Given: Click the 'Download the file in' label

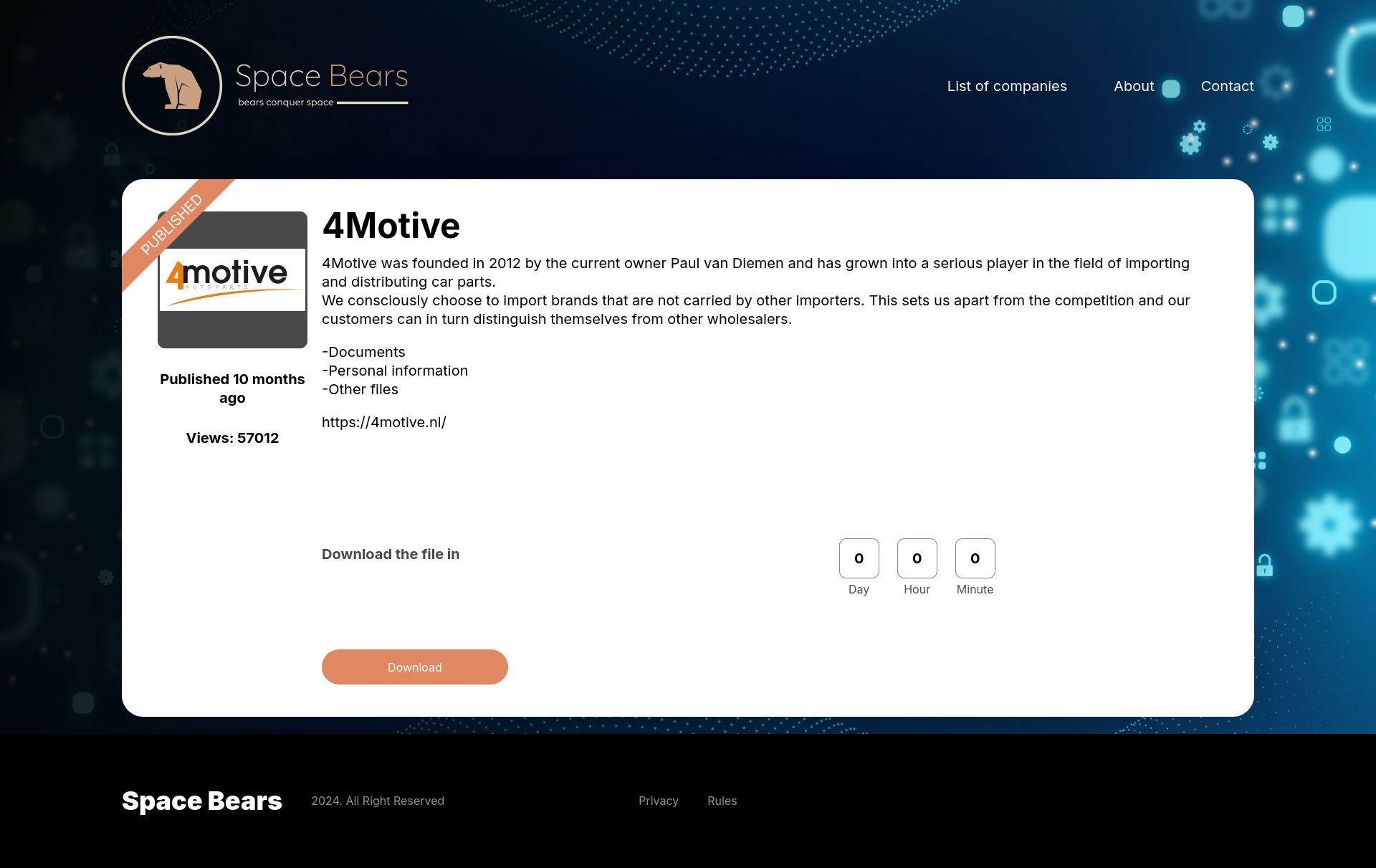Looking at the screenshot, I should (x=391, y=554).
